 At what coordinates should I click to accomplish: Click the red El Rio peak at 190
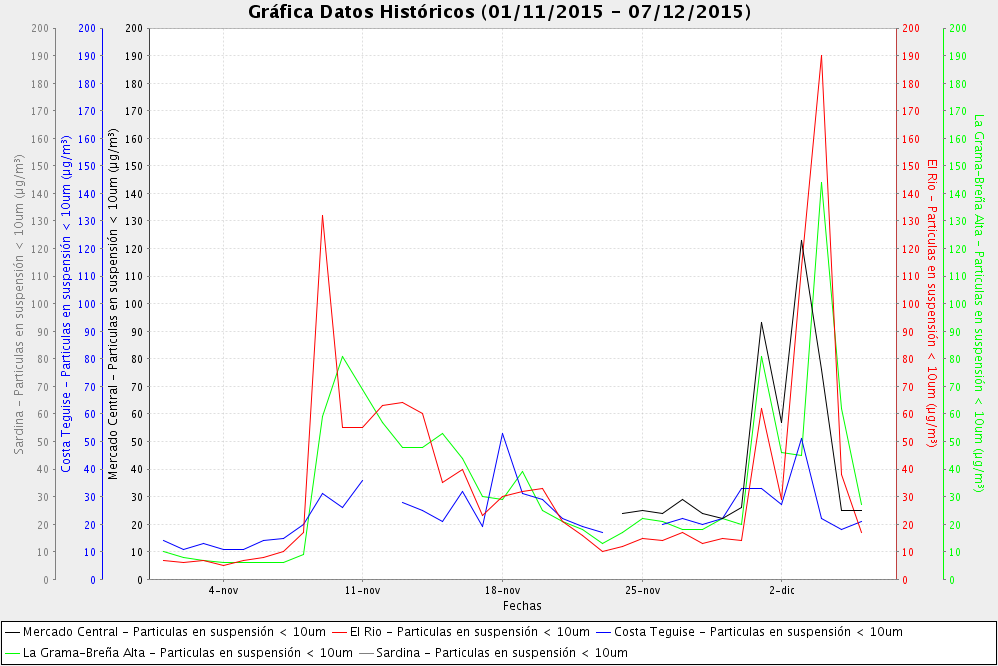click(x=821, y=56)
